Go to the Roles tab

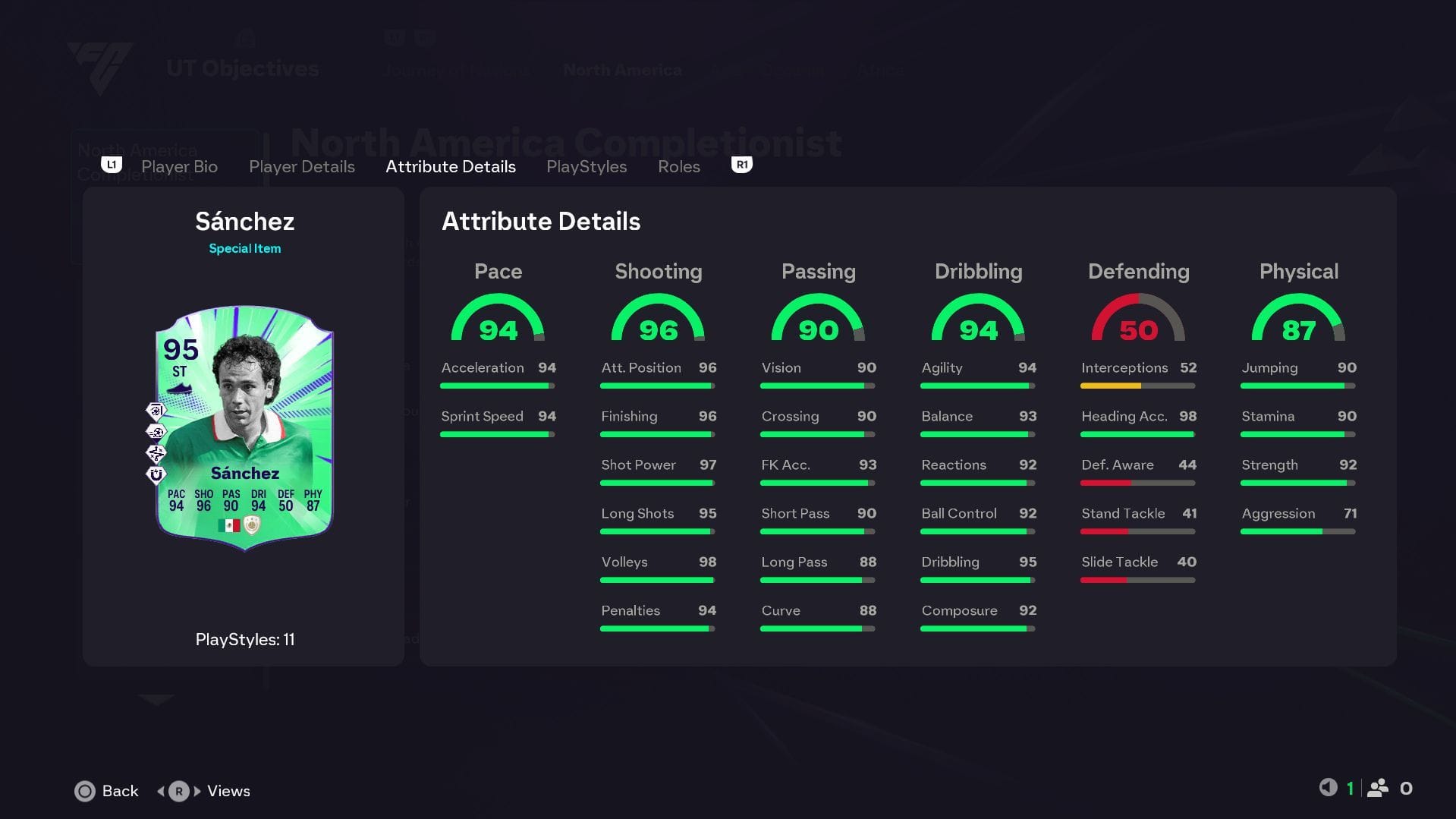[679, 166]
